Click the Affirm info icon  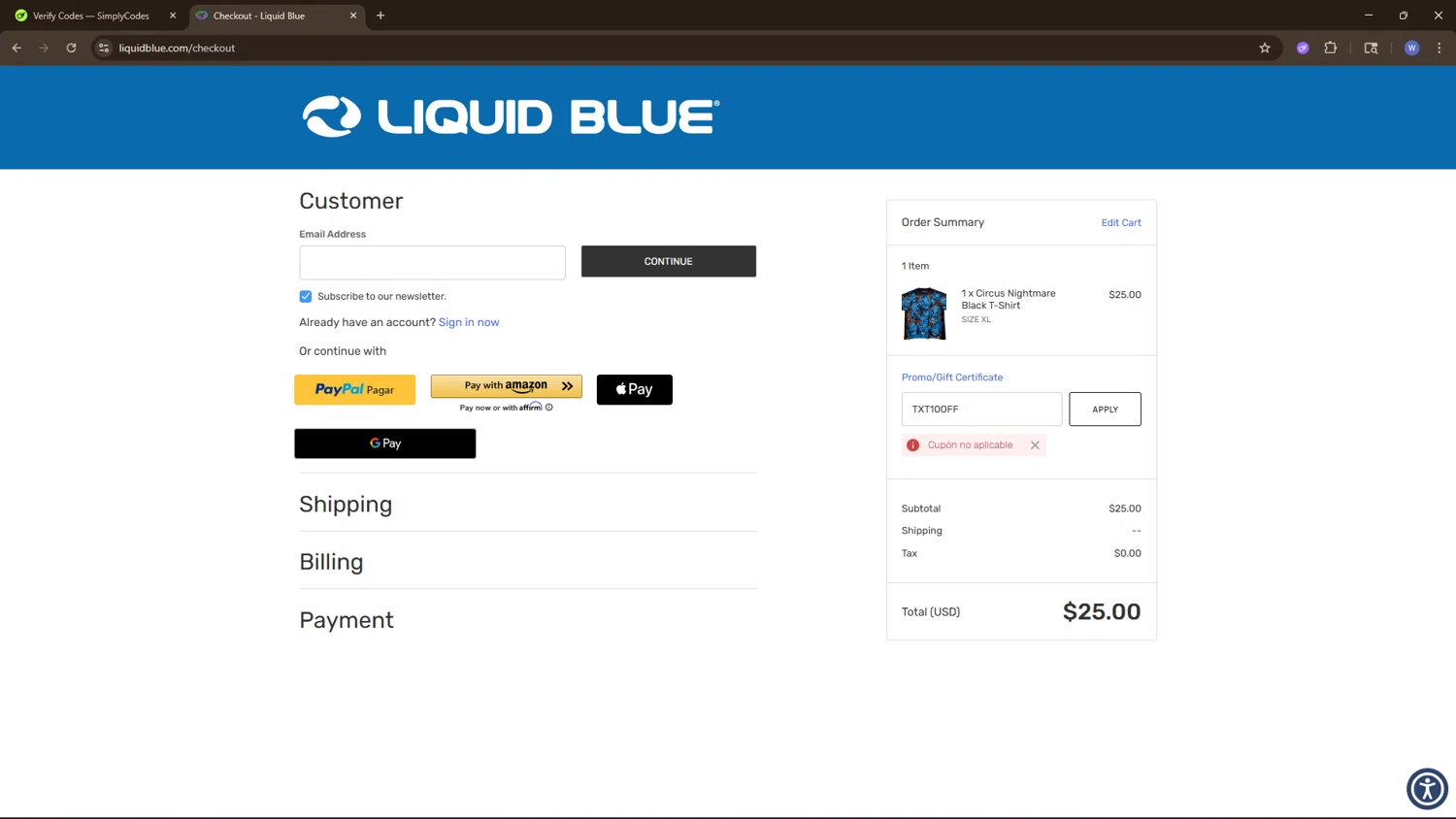click(x=549, y=408)
